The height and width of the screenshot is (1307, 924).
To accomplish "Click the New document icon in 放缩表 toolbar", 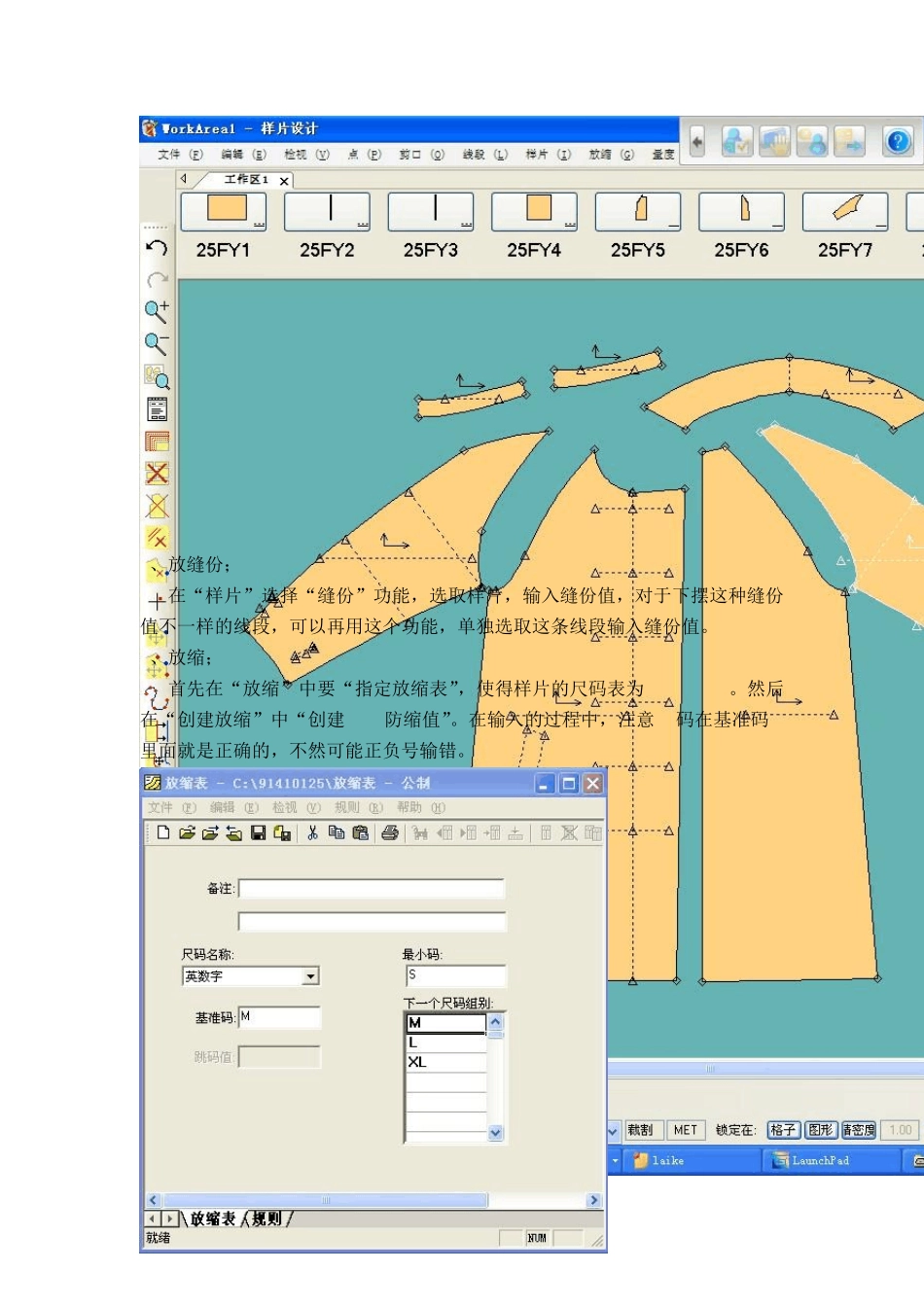I will tap(163, 833).
